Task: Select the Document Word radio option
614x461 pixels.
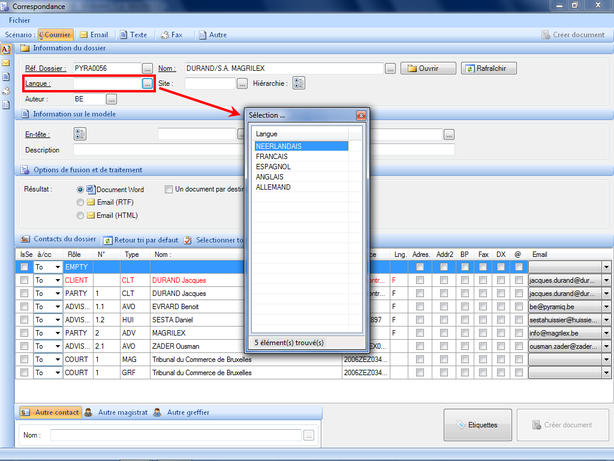Action: (x=80, y=188)
